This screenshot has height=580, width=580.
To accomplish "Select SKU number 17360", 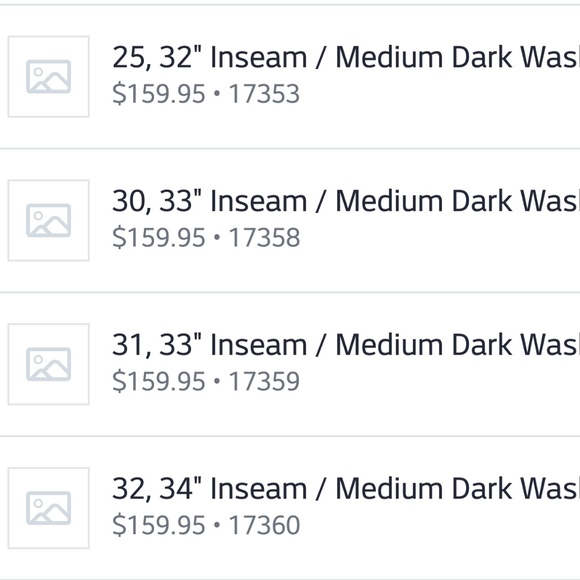I will [x=264, y=525].
